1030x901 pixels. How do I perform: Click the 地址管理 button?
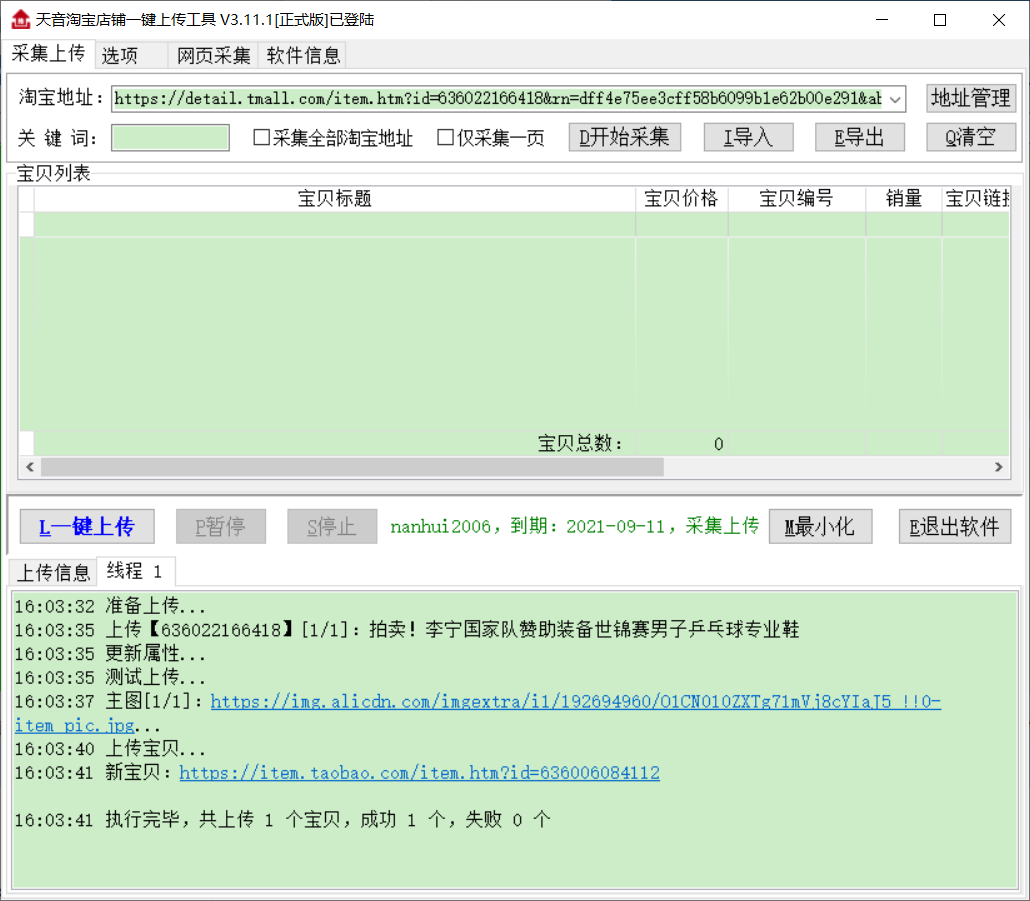[x=970, y=98]
